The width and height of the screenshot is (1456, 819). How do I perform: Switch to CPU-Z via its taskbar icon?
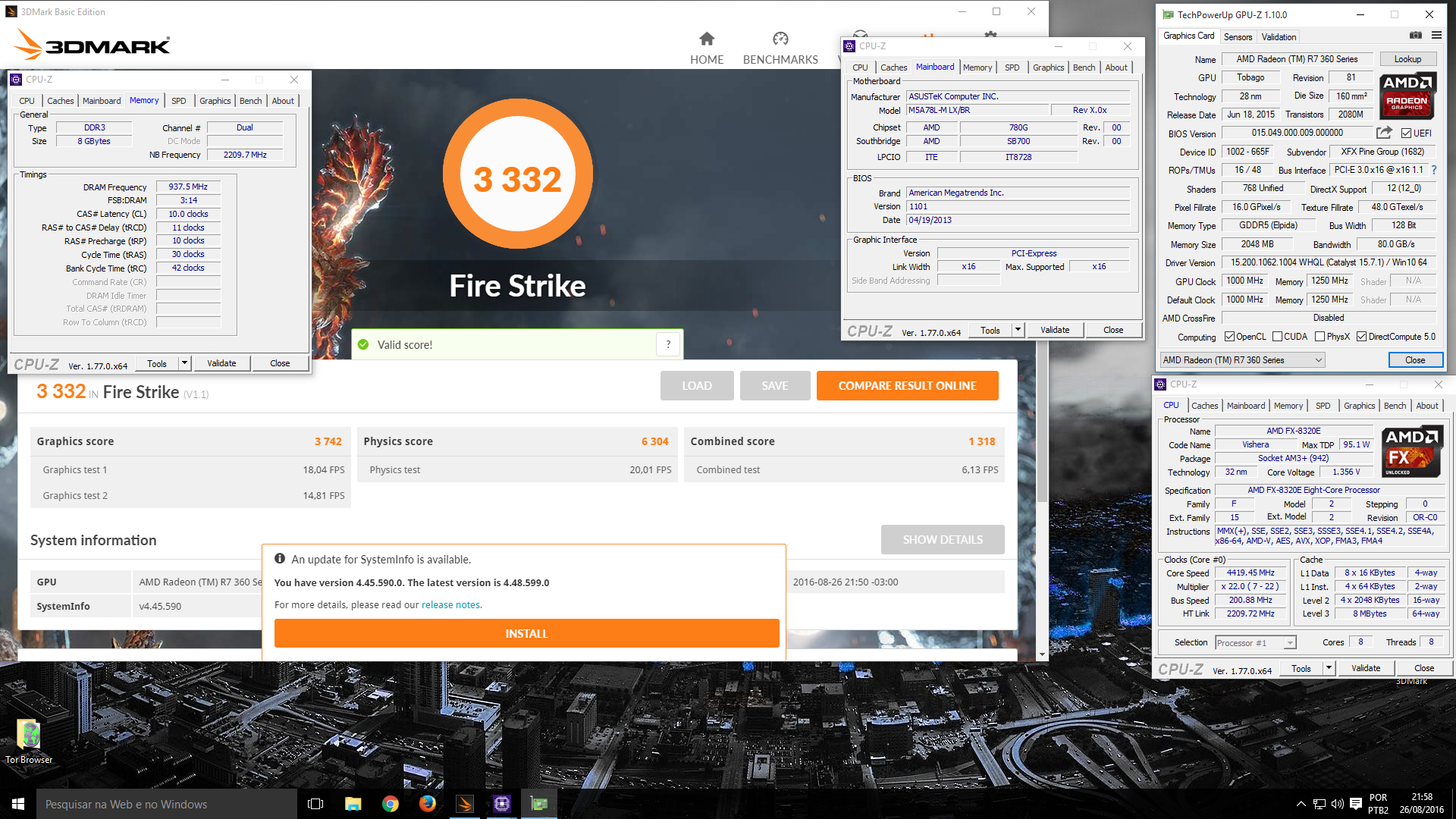tap(501, 804)
